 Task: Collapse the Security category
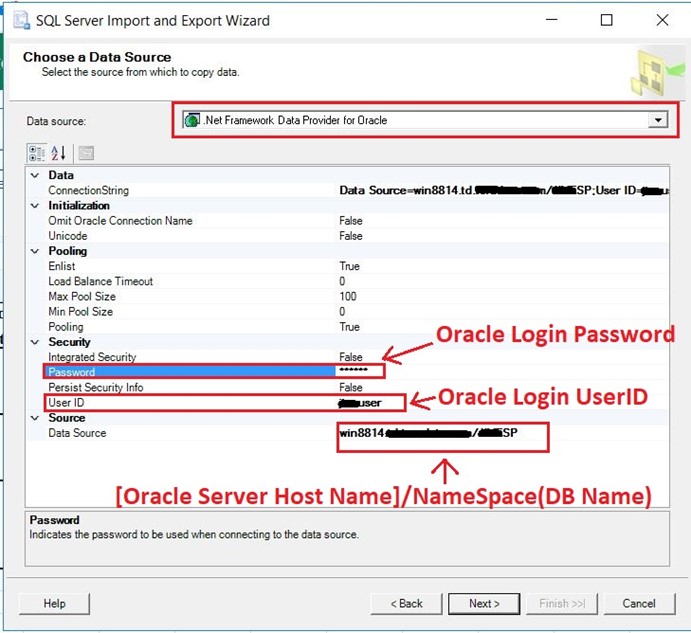click(x=35, y=342)
